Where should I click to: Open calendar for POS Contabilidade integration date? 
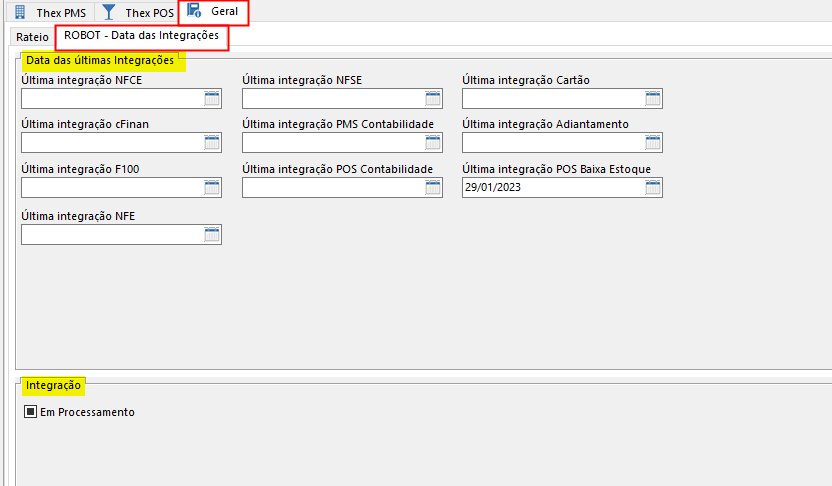point(433,188)
